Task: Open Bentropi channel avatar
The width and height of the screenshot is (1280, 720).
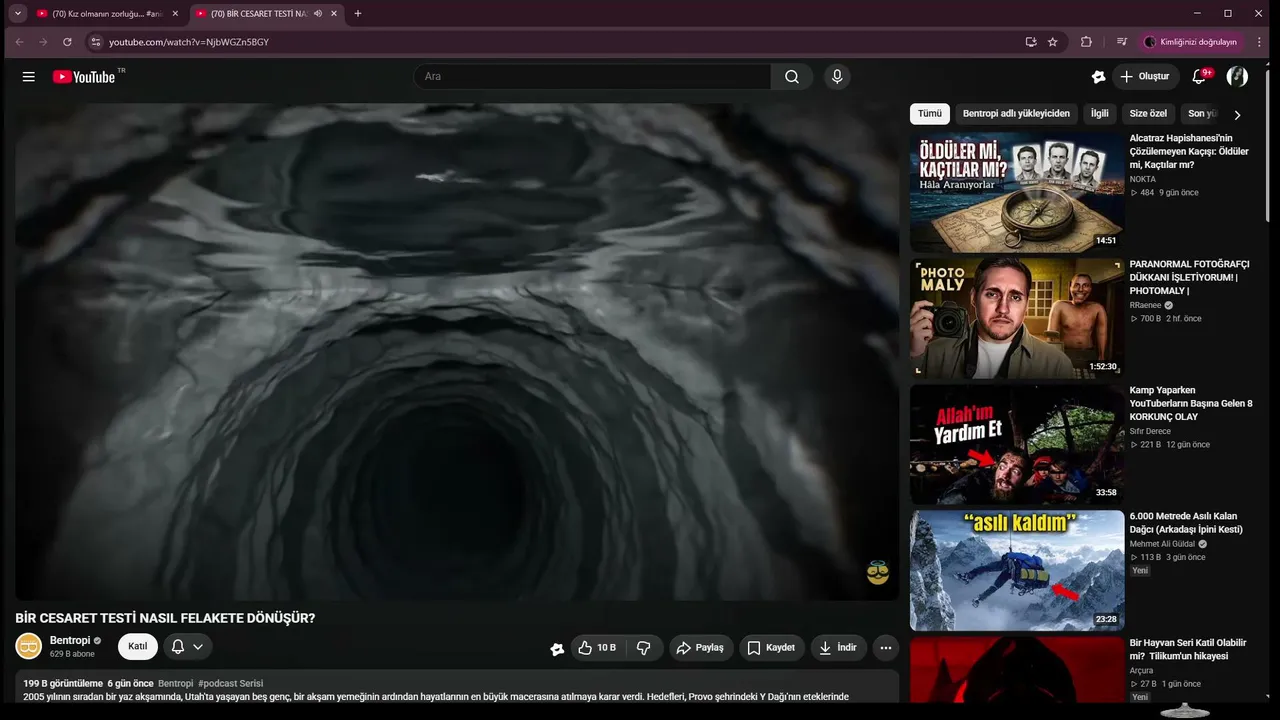Action: click(29, 646)
